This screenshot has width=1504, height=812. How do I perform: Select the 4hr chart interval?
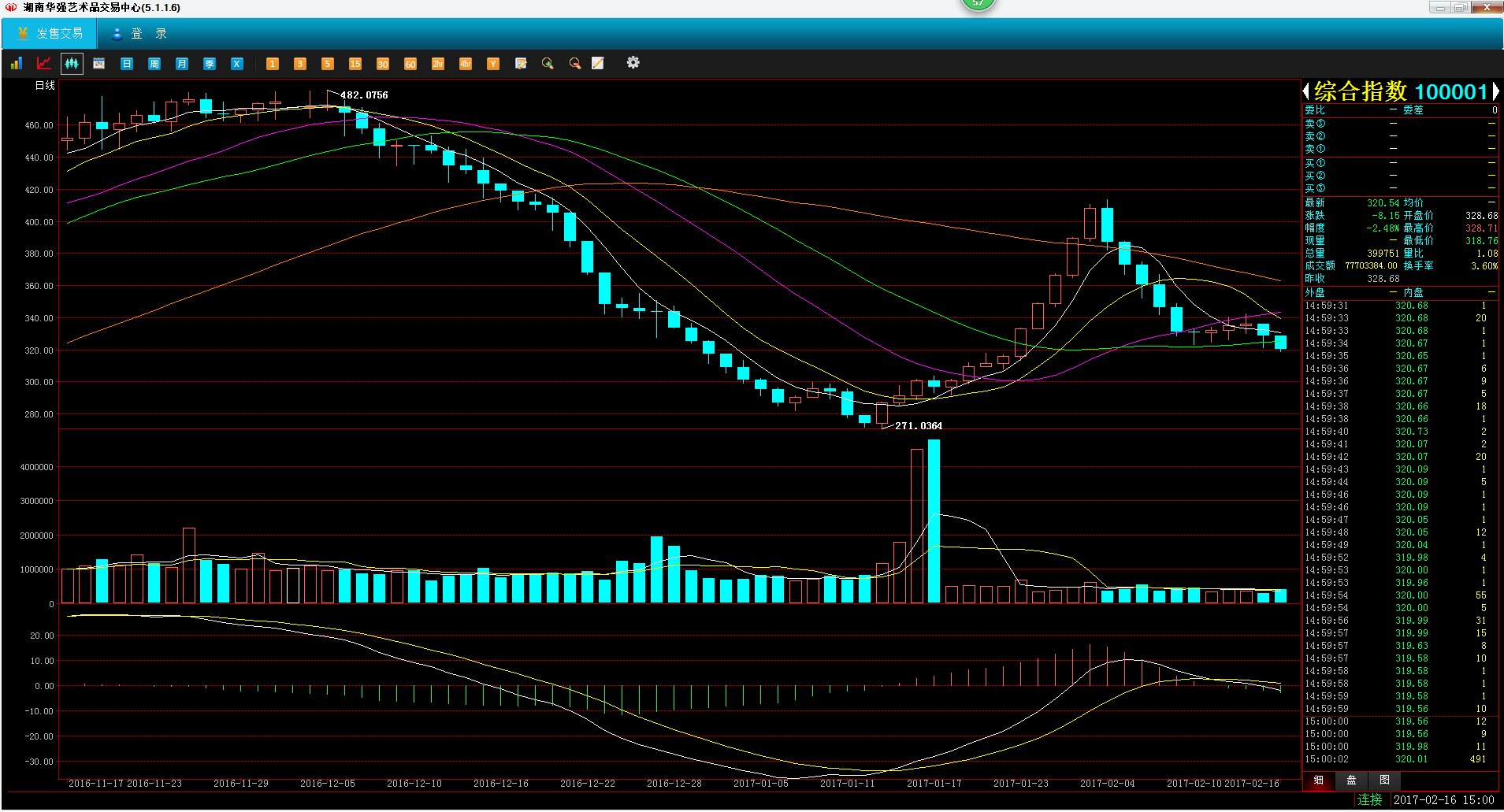pyautogui.click(x=466, y=63)
